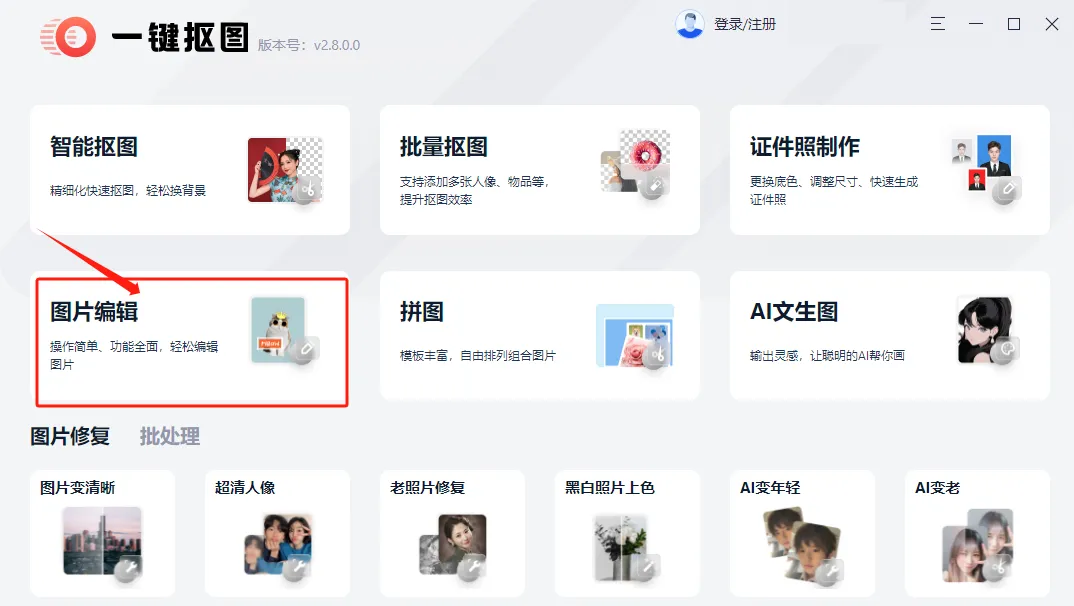The image size is (1074, 606).
Task: Launch the 超清人像 tool
Action: click(277, 533)
